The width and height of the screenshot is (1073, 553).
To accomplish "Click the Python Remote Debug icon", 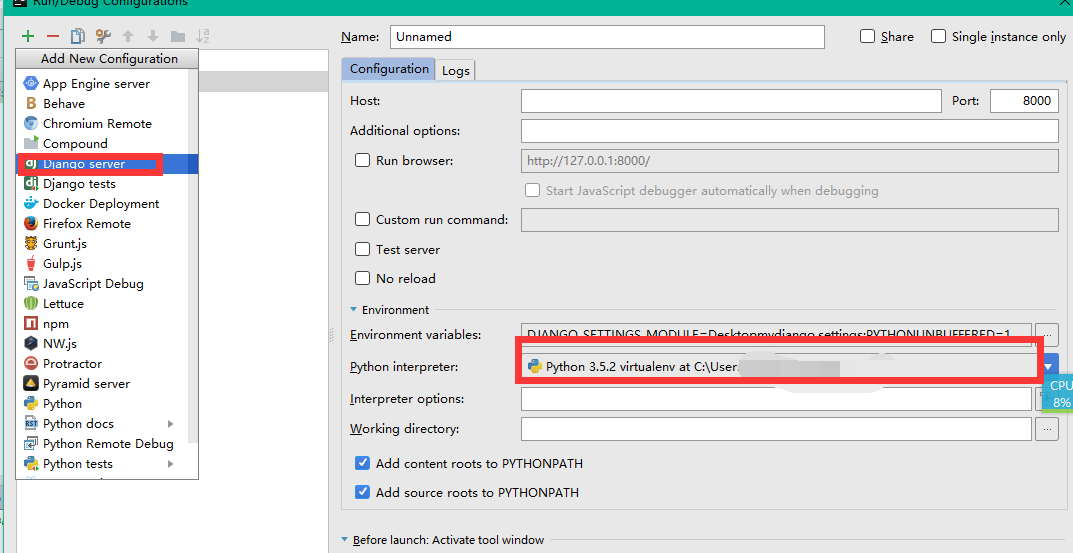I will [31, 443].
